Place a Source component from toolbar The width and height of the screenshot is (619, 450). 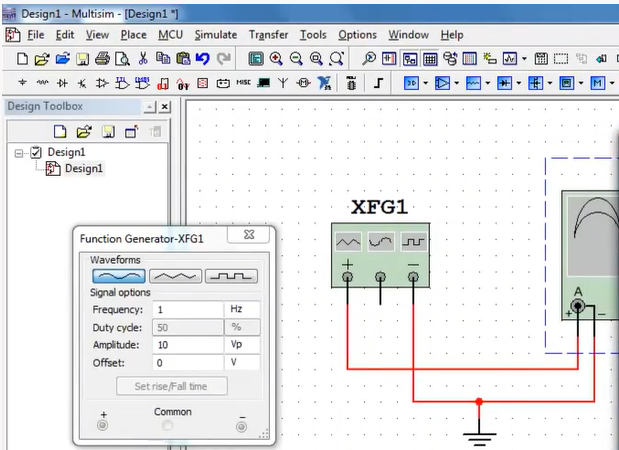click(x=23, y=83)
